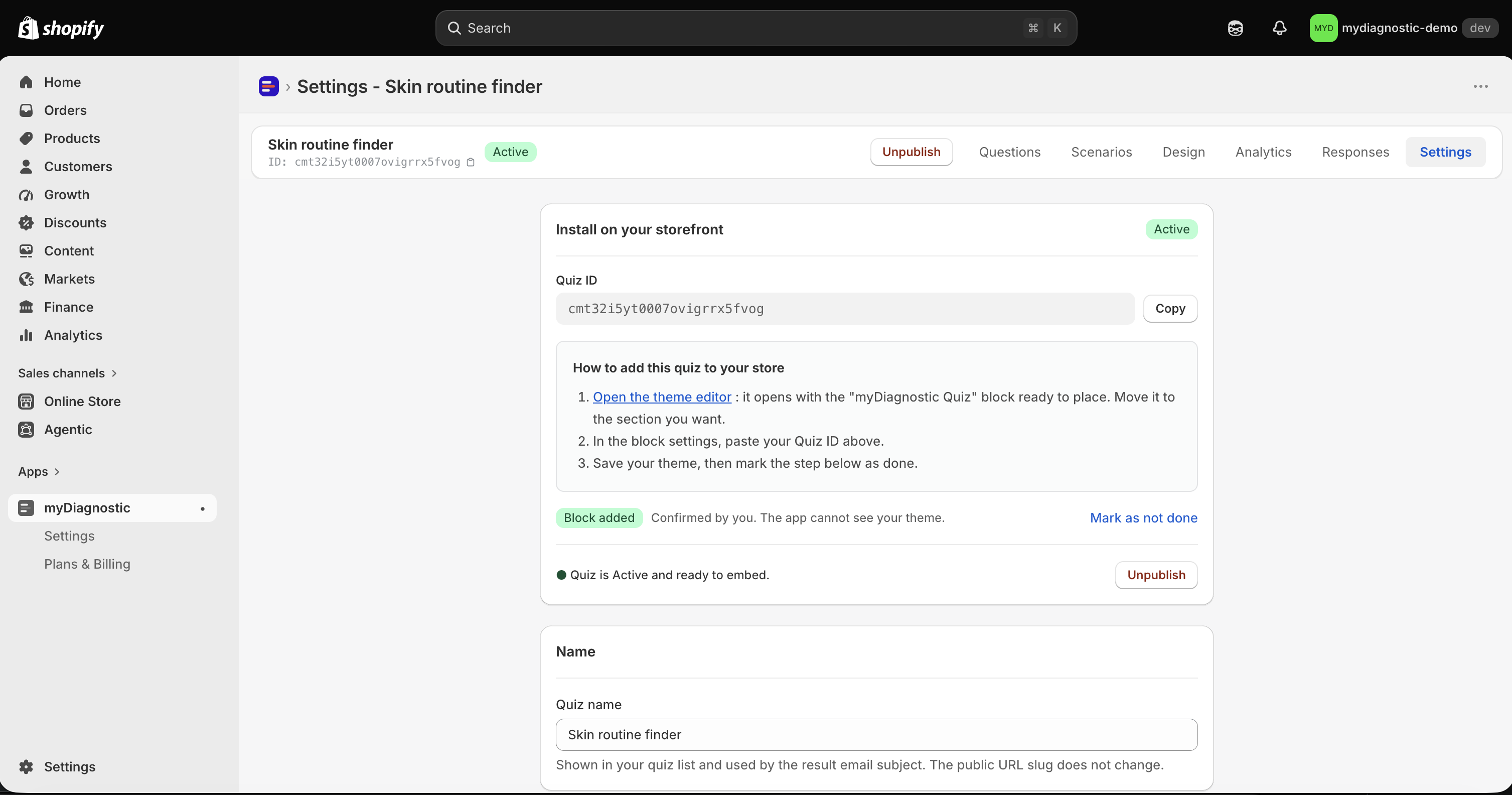Click the Unpublish button in header bar

911,152
